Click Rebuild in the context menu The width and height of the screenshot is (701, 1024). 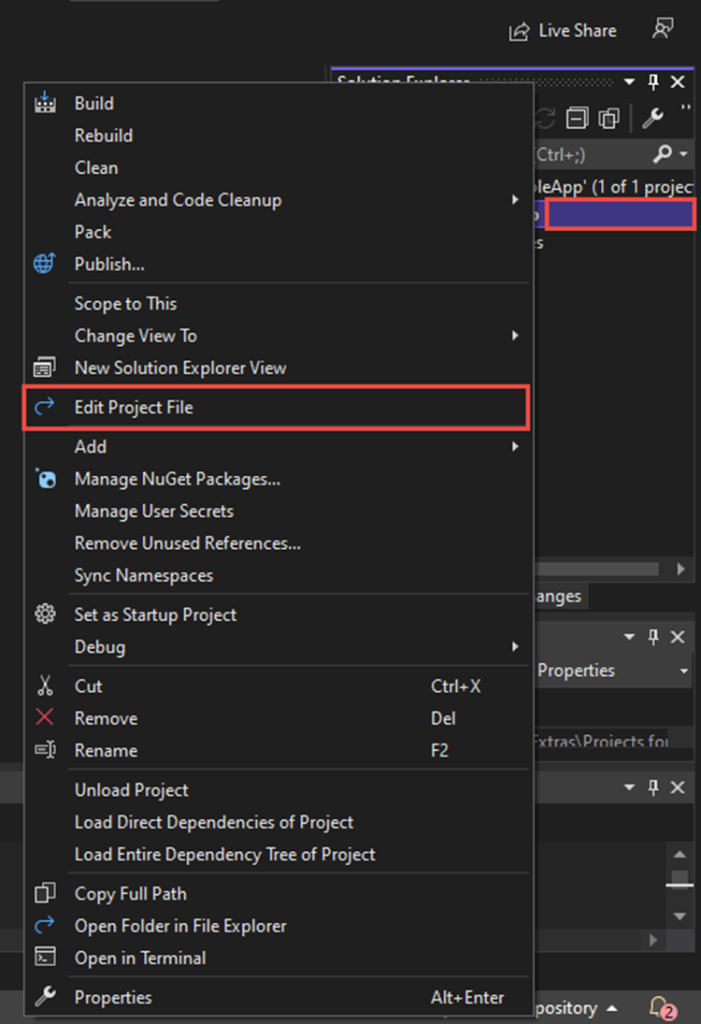click(104, 135)
